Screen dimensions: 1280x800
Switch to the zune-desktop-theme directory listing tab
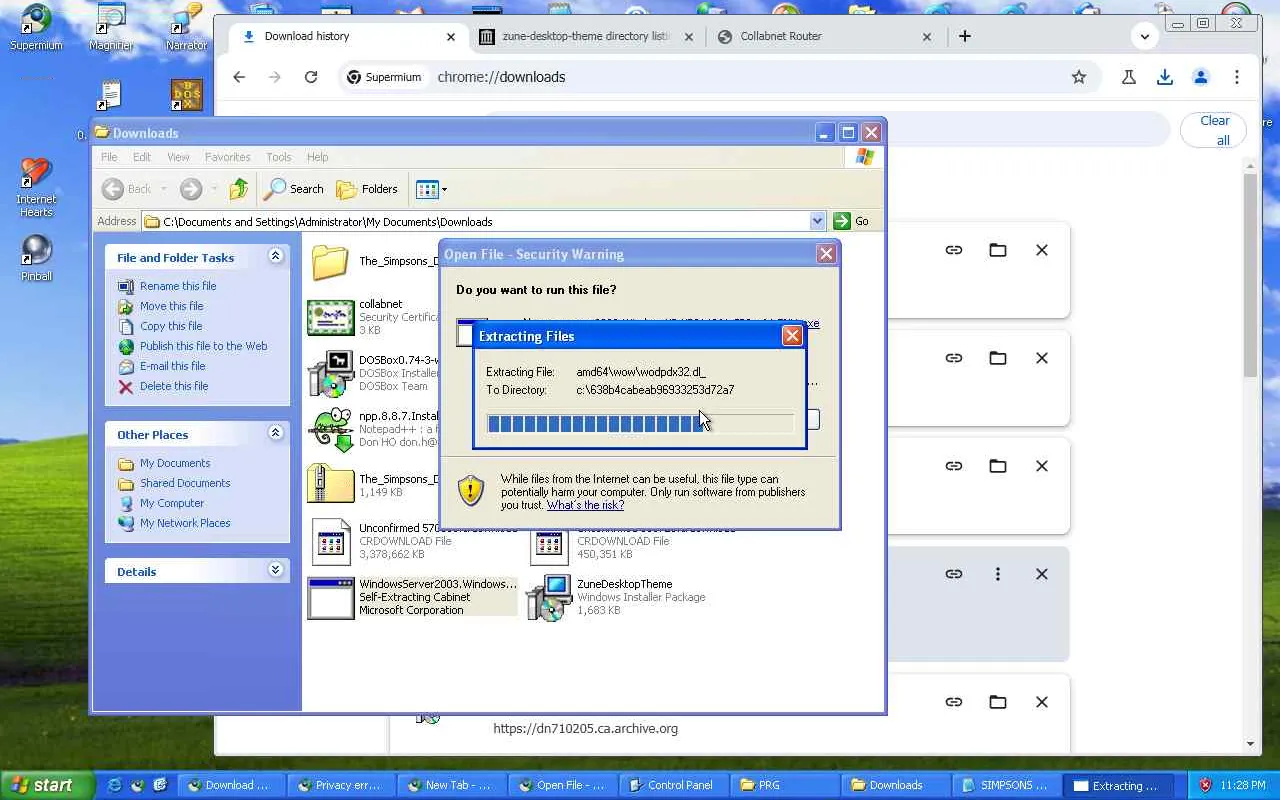(x=587, y=36)
